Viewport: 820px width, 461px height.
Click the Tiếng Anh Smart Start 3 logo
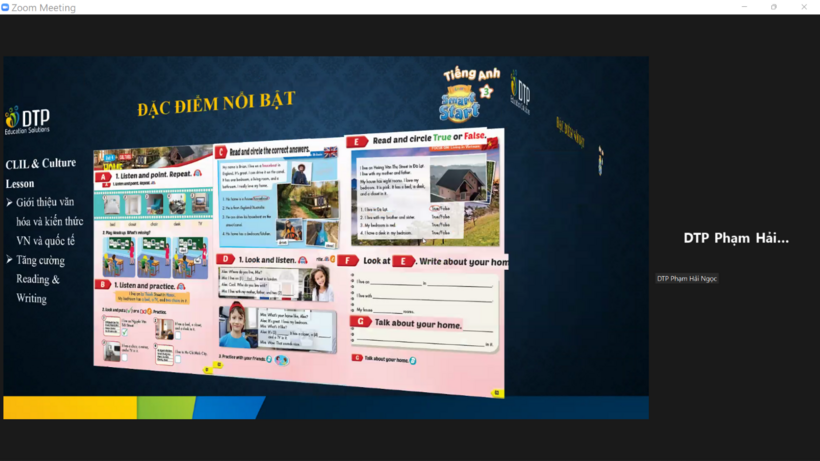coord(467,95)
